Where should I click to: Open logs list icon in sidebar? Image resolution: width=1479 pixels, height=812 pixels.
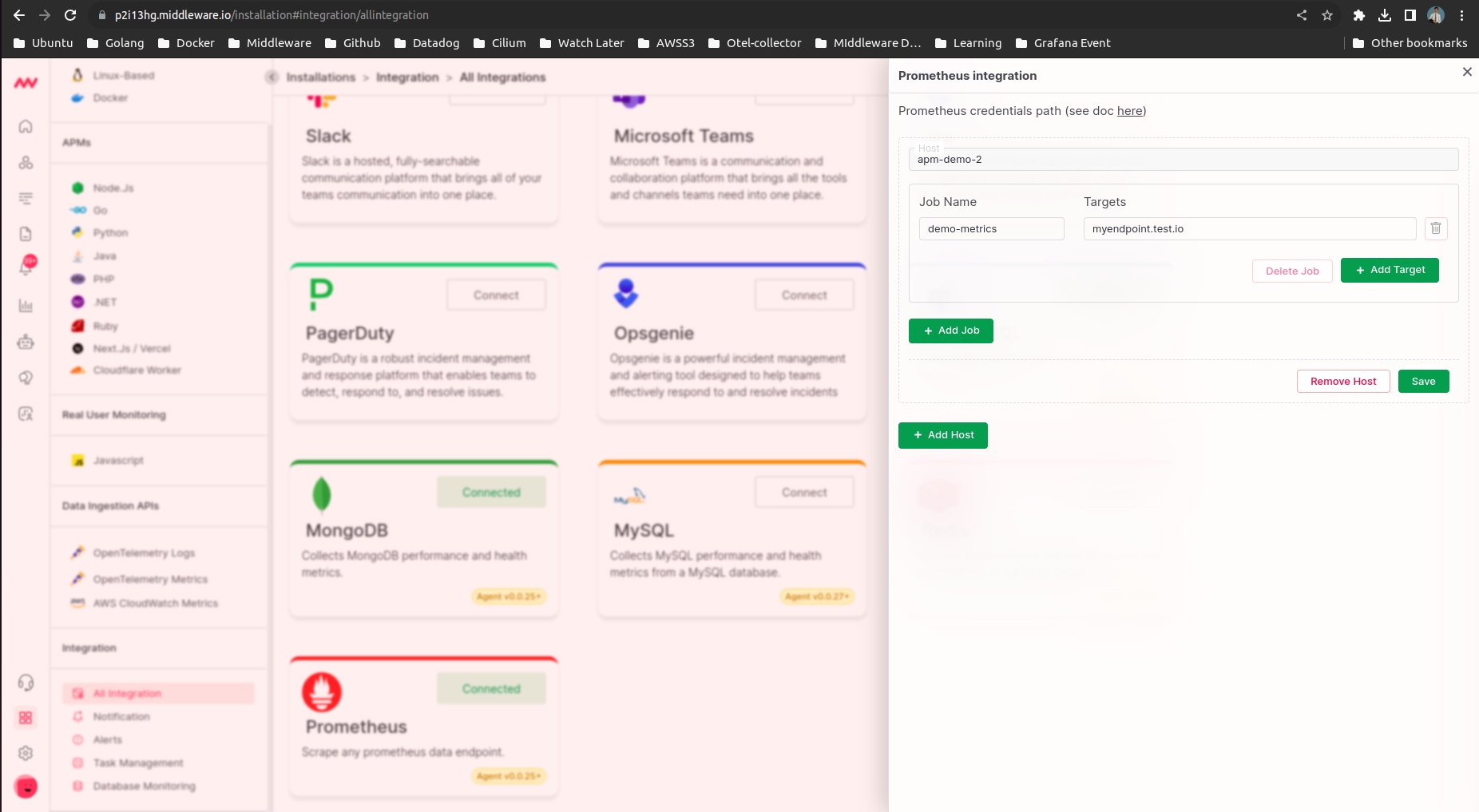pos(26,198)
